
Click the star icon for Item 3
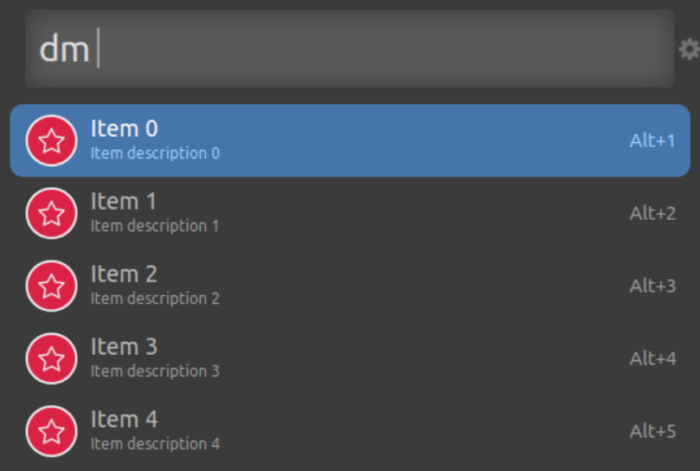coord(51,358)
